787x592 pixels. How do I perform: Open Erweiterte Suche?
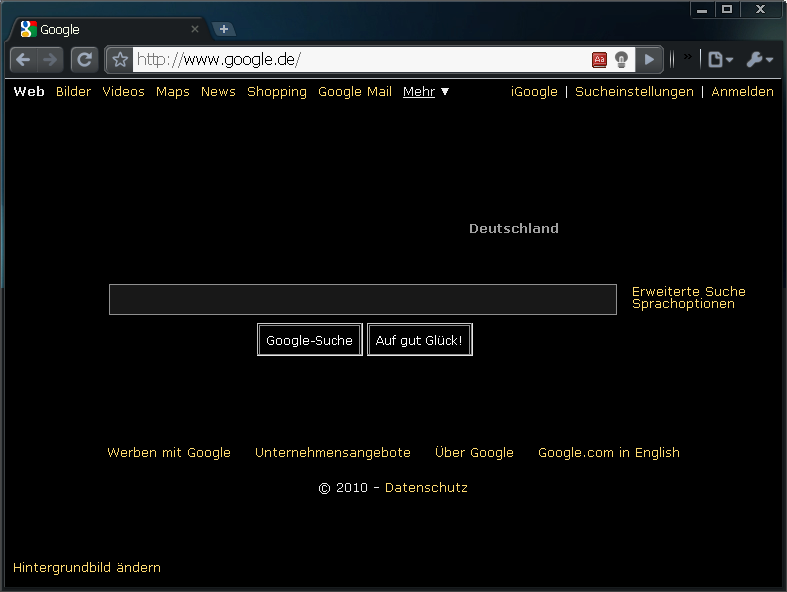(689, 291)
